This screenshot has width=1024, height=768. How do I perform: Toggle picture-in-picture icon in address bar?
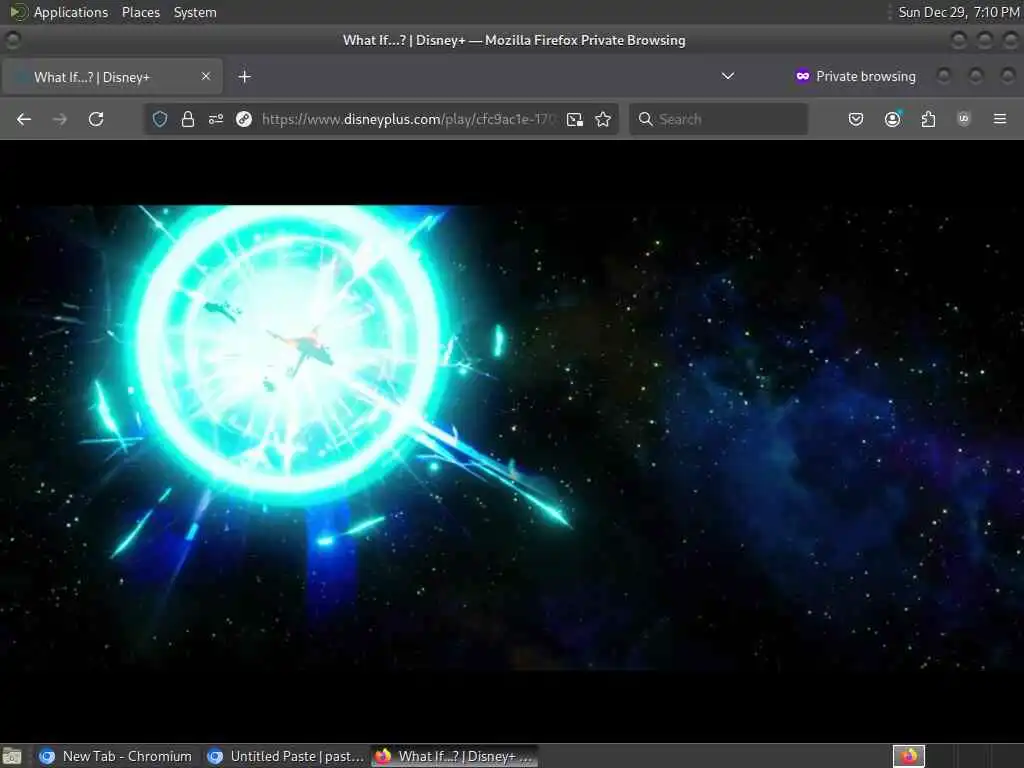pyautogui.click(x=575, y=119)
